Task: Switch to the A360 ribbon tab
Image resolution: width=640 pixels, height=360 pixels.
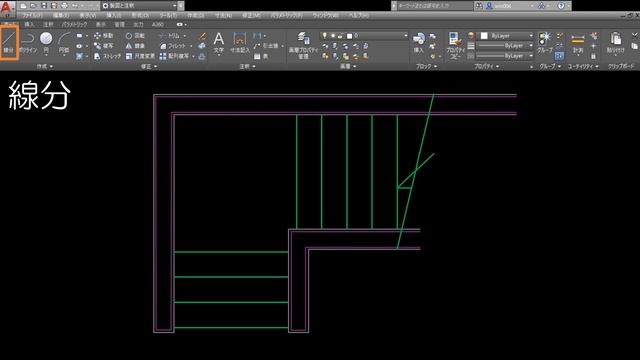Action: coord(158,24)
